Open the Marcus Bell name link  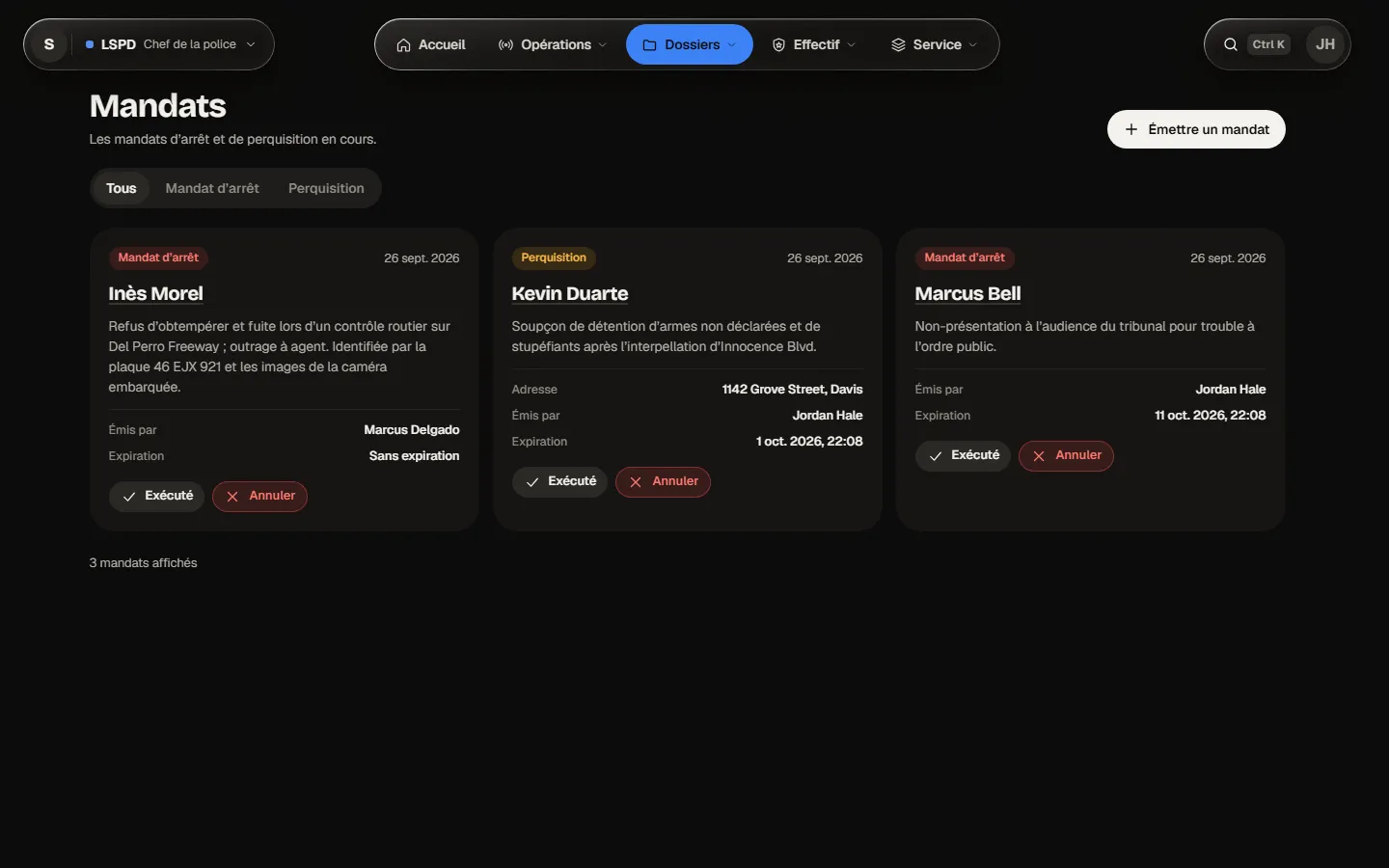(x=967, y=293)
